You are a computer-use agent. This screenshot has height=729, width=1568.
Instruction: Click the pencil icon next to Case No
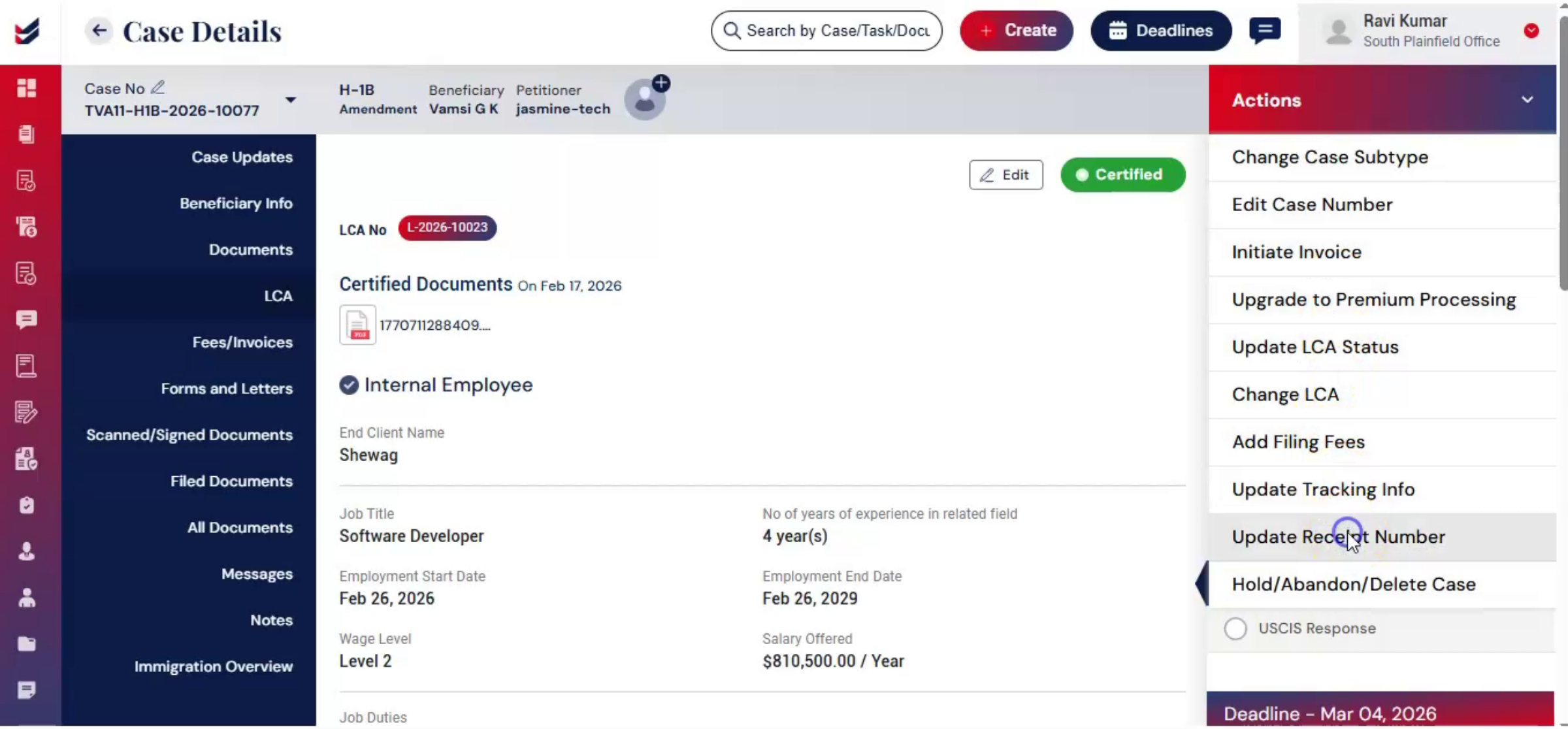tap(157, 87)
